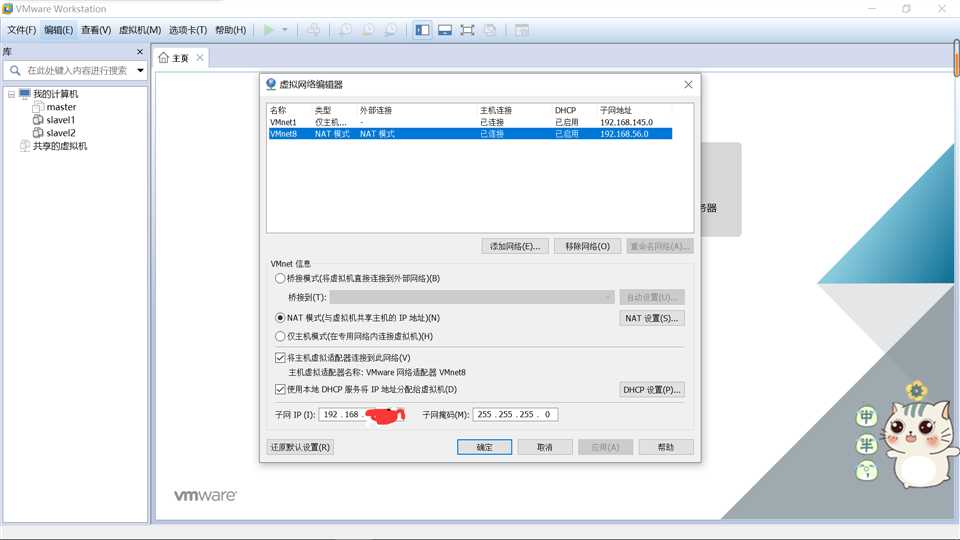Click subnet address 192.168.145.0 cell
The image size is (960, 540).
pyautogui.click(x=626, y=122)
